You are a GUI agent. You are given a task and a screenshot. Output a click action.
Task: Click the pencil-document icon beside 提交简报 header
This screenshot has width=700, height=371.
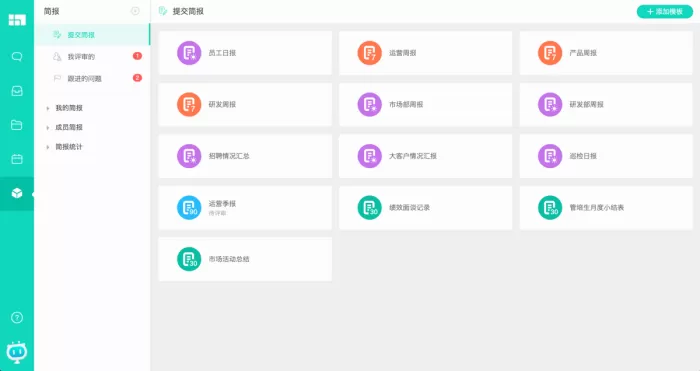(163, 11)
